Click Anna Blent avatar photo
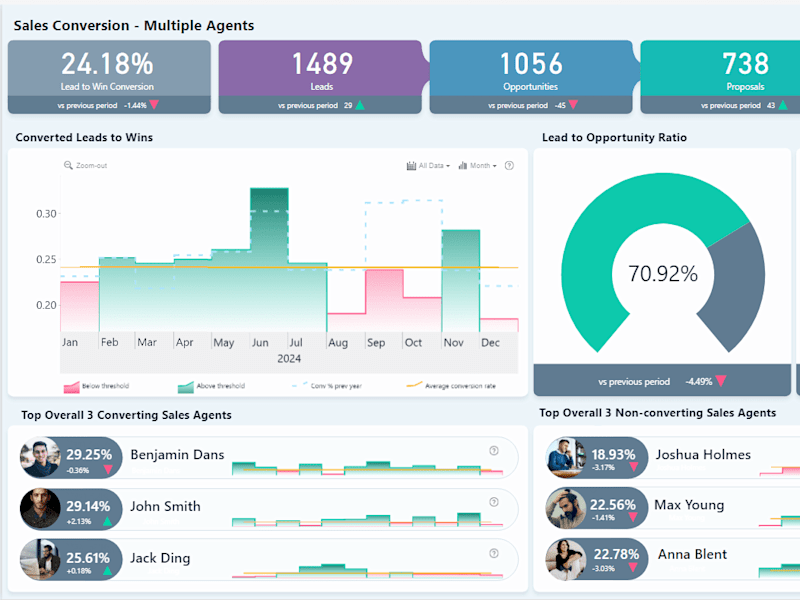Image resolution: width=800 pixels, height=600 pixels. click(x=566, y=559)
